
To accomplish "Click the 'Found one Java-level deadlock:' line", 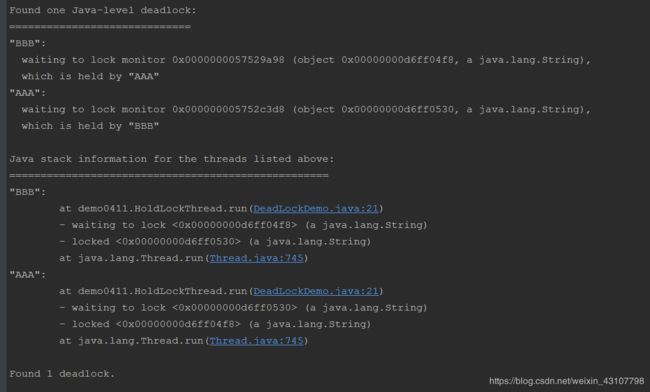I will 103,10.
